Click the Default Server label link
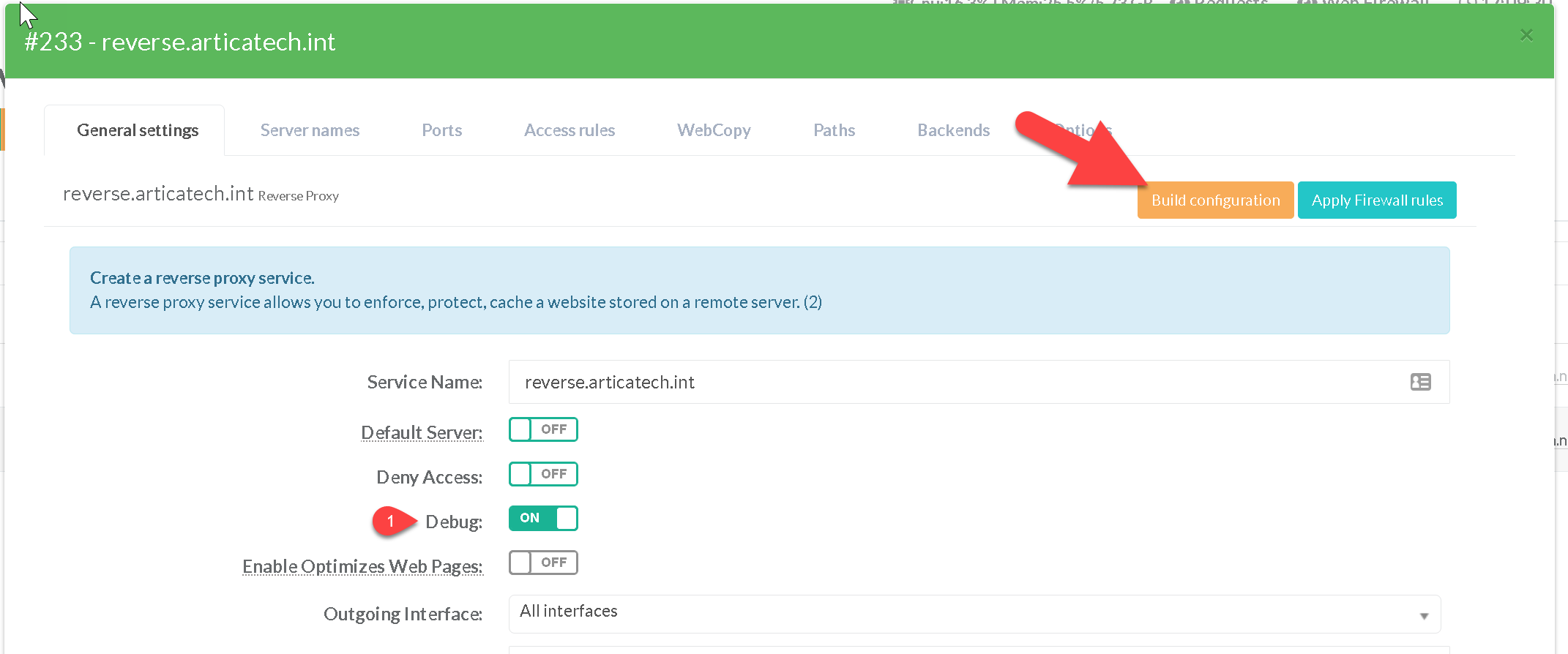Screen dimensions: 1568x654 click(422, 432)
